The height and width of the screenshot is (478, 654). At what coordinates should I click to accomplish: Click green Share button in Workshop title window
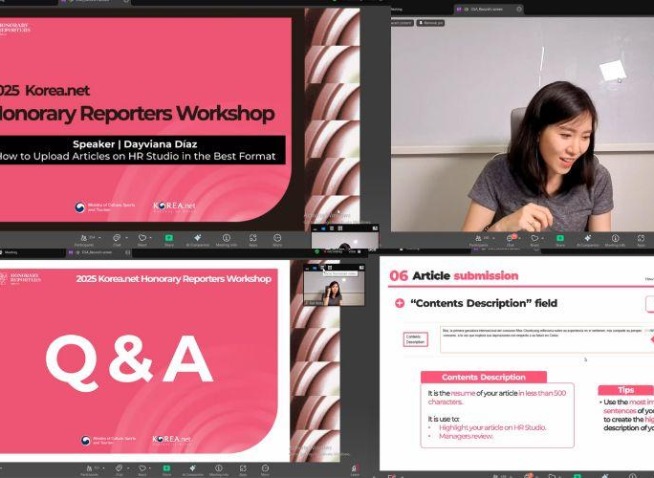tap(169, 240)
